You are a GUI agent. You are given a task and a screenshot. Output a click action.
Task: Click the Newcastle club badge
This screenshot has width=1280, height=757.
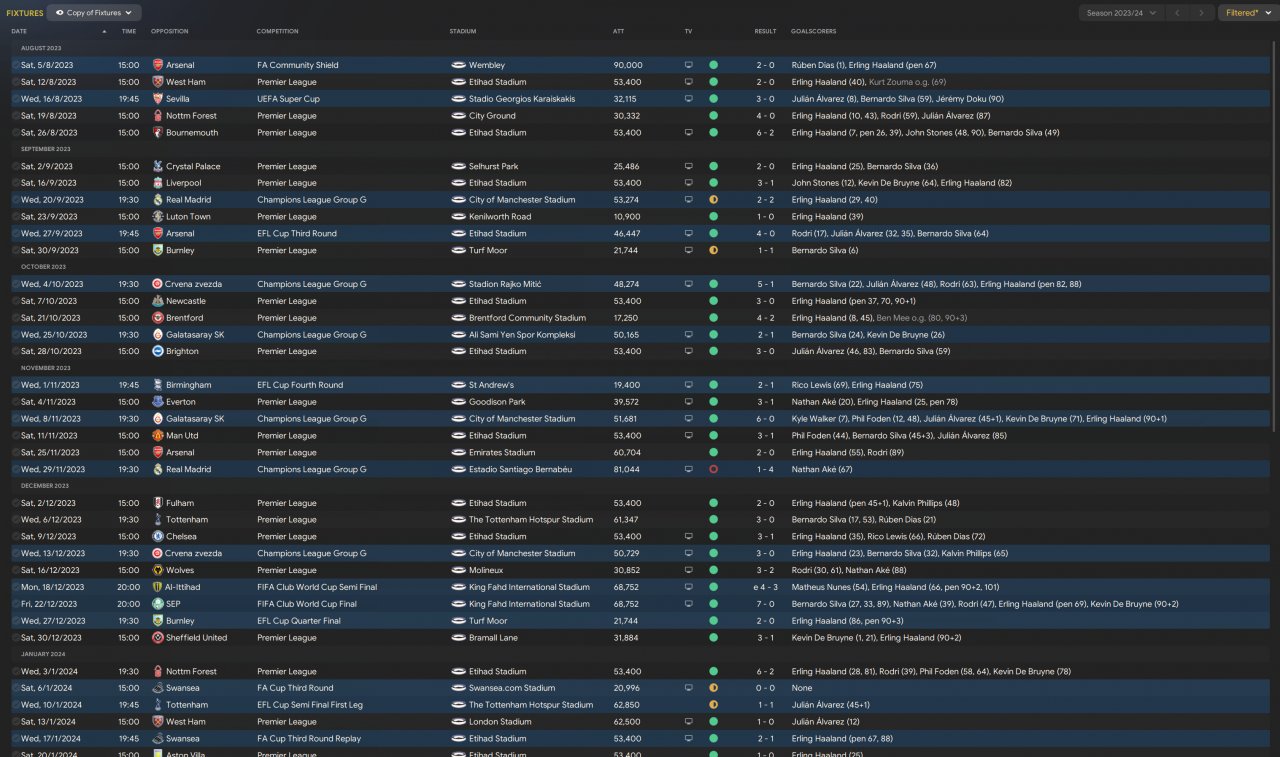pyautogui.click(x=158, y=301)
